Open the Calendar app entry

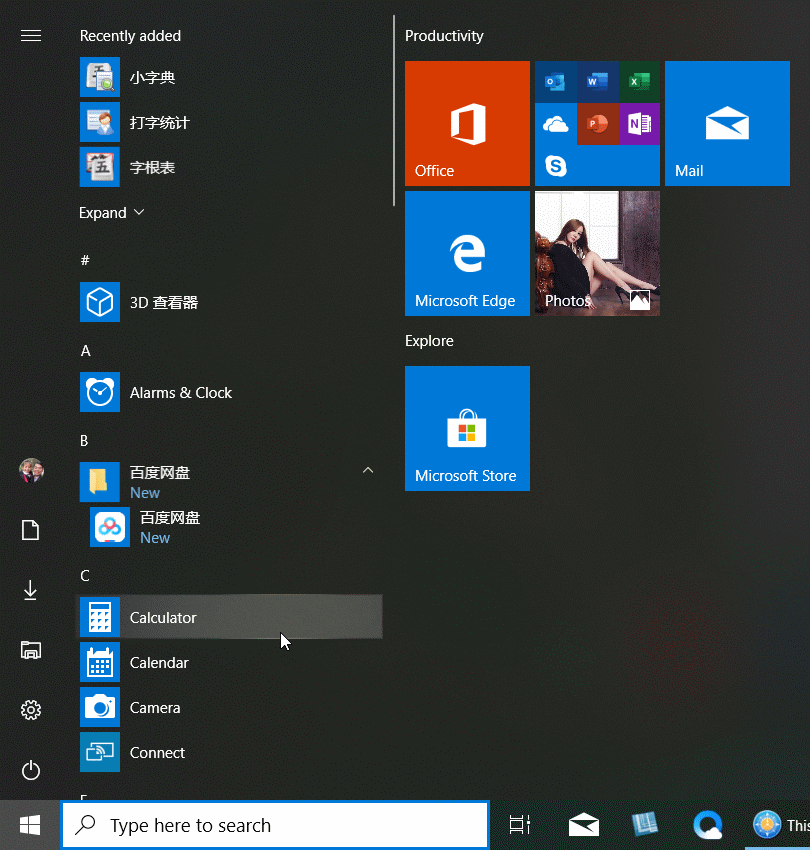tap(159, 663)
